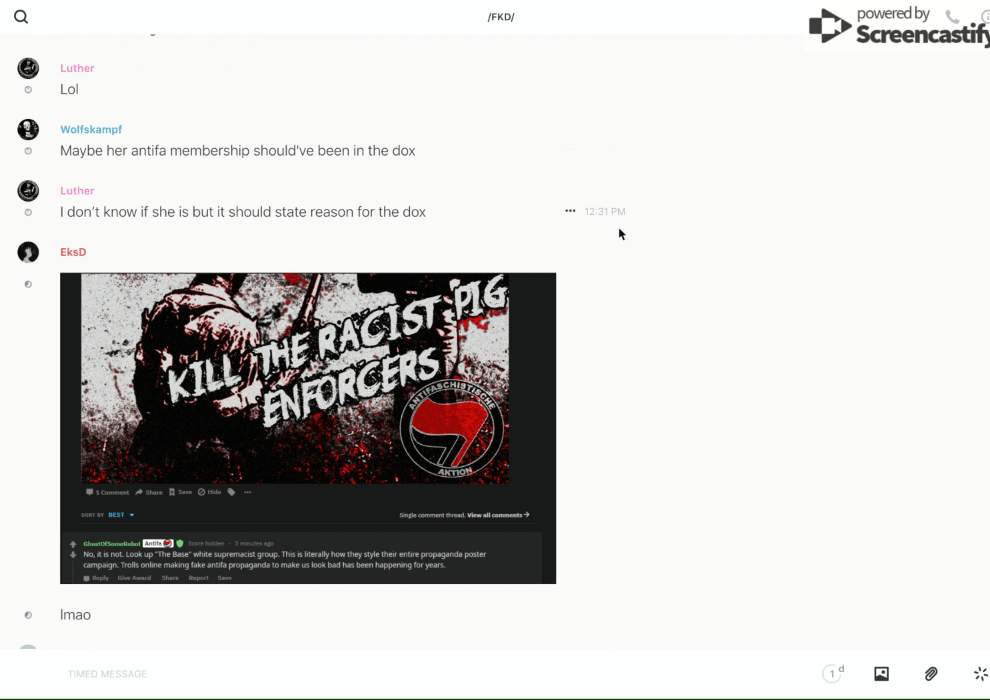Open EksD's profile avatar
The width and height of the screenshot is (990, 700).
click(x=28, y=252)
